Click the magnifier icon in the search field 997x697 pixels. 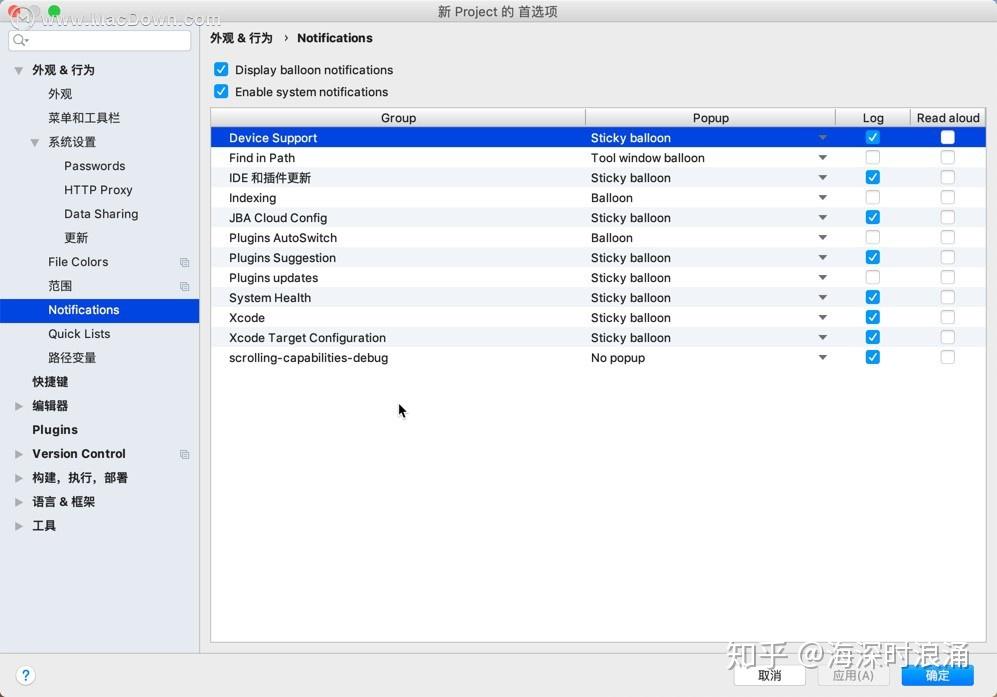tap(18, 40)
